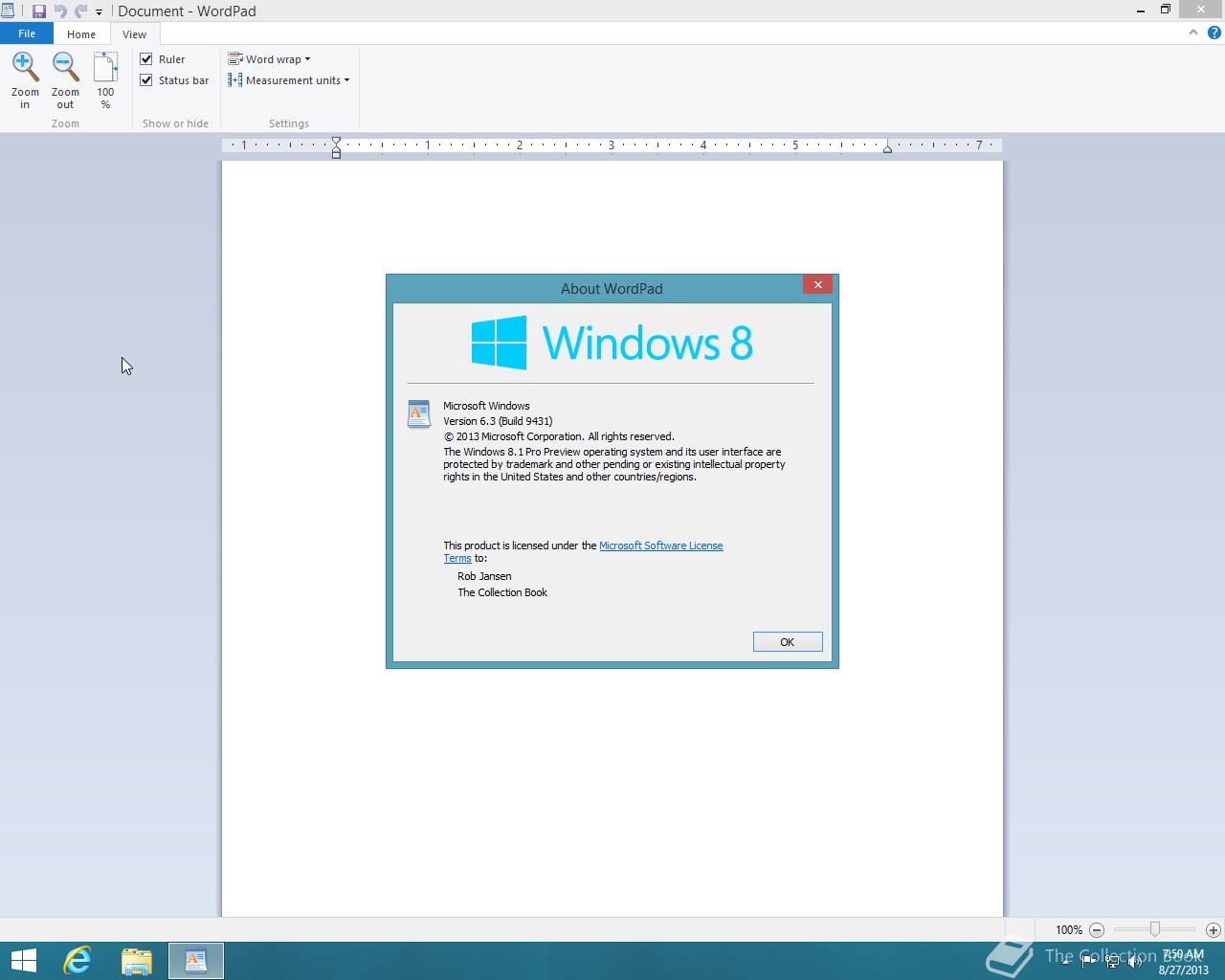Click the WordPad taskbar button
The width and height of the screenshot is (1225, 980).
[x=196, y=961]
